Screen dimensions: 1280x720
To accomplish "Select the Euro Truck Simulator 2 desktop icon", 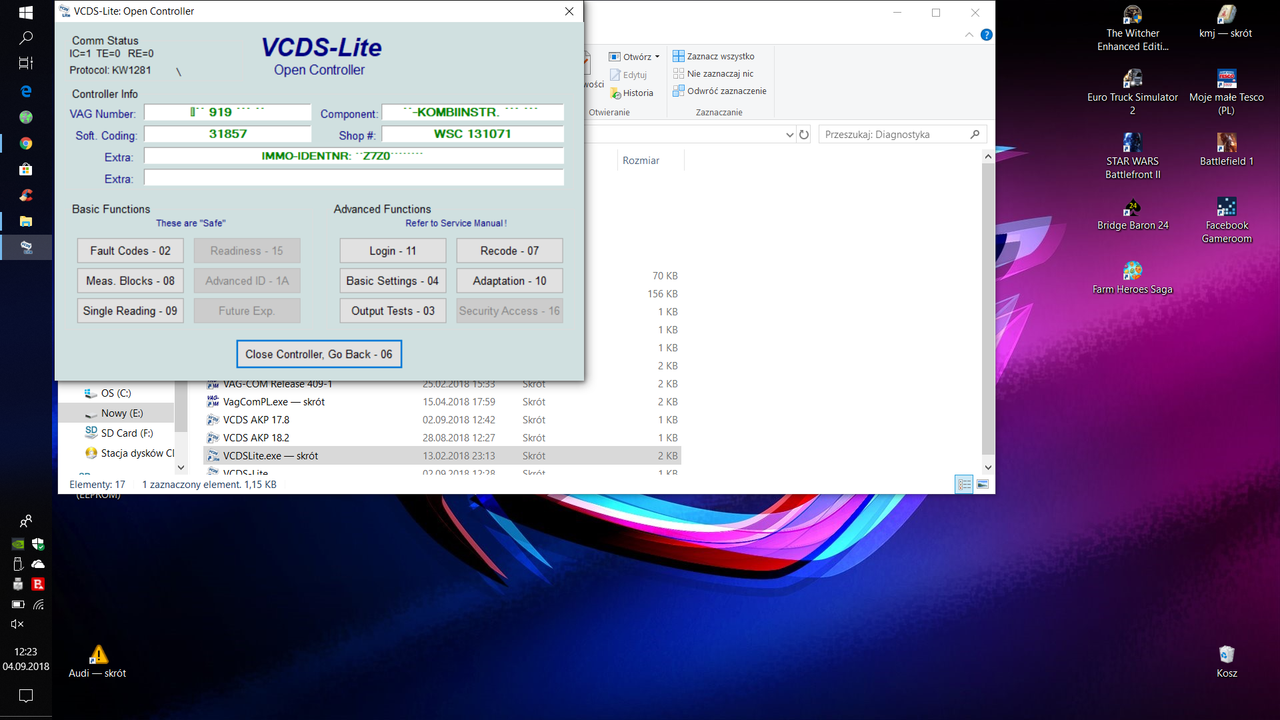I will click(x=1132, y=92).
